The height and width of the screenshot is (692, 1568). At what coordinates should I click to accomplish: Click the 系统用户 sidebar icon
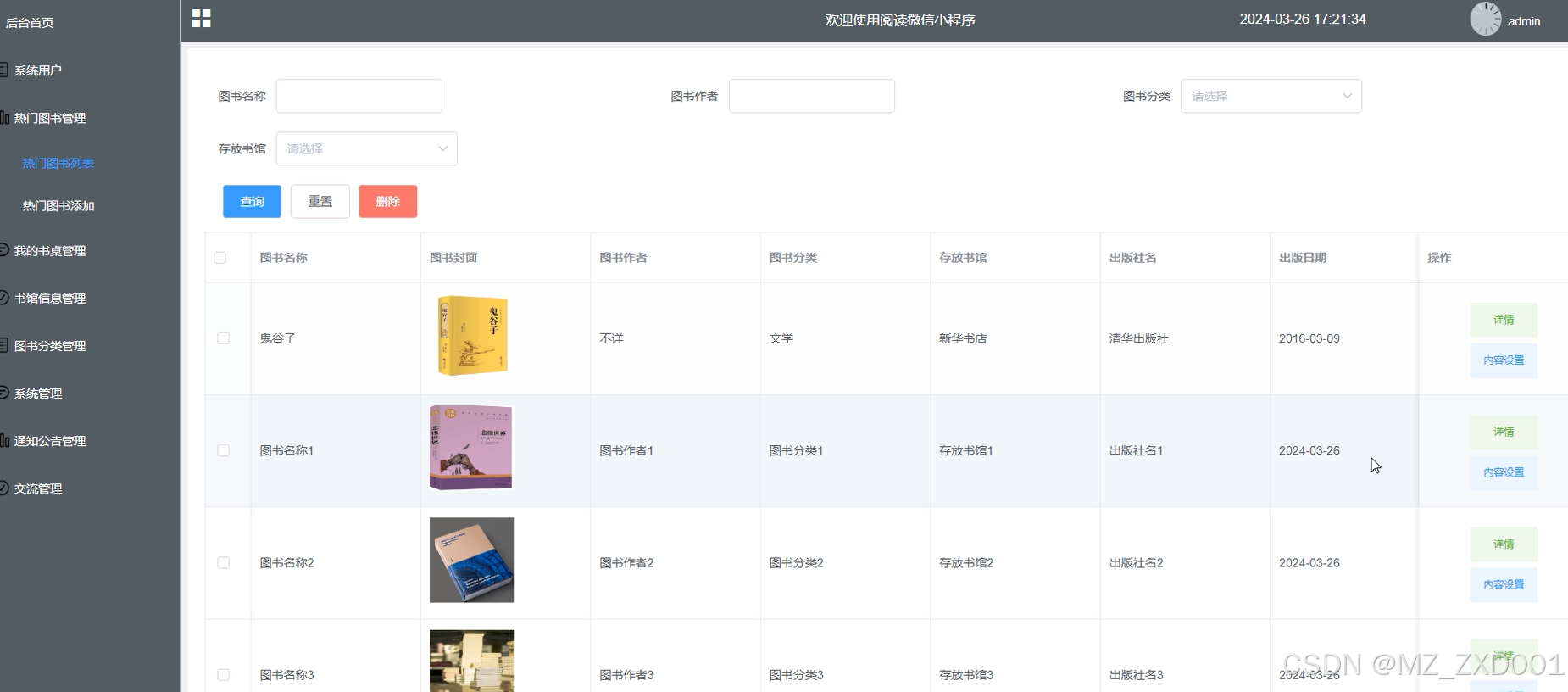click(x=3, y=70)
